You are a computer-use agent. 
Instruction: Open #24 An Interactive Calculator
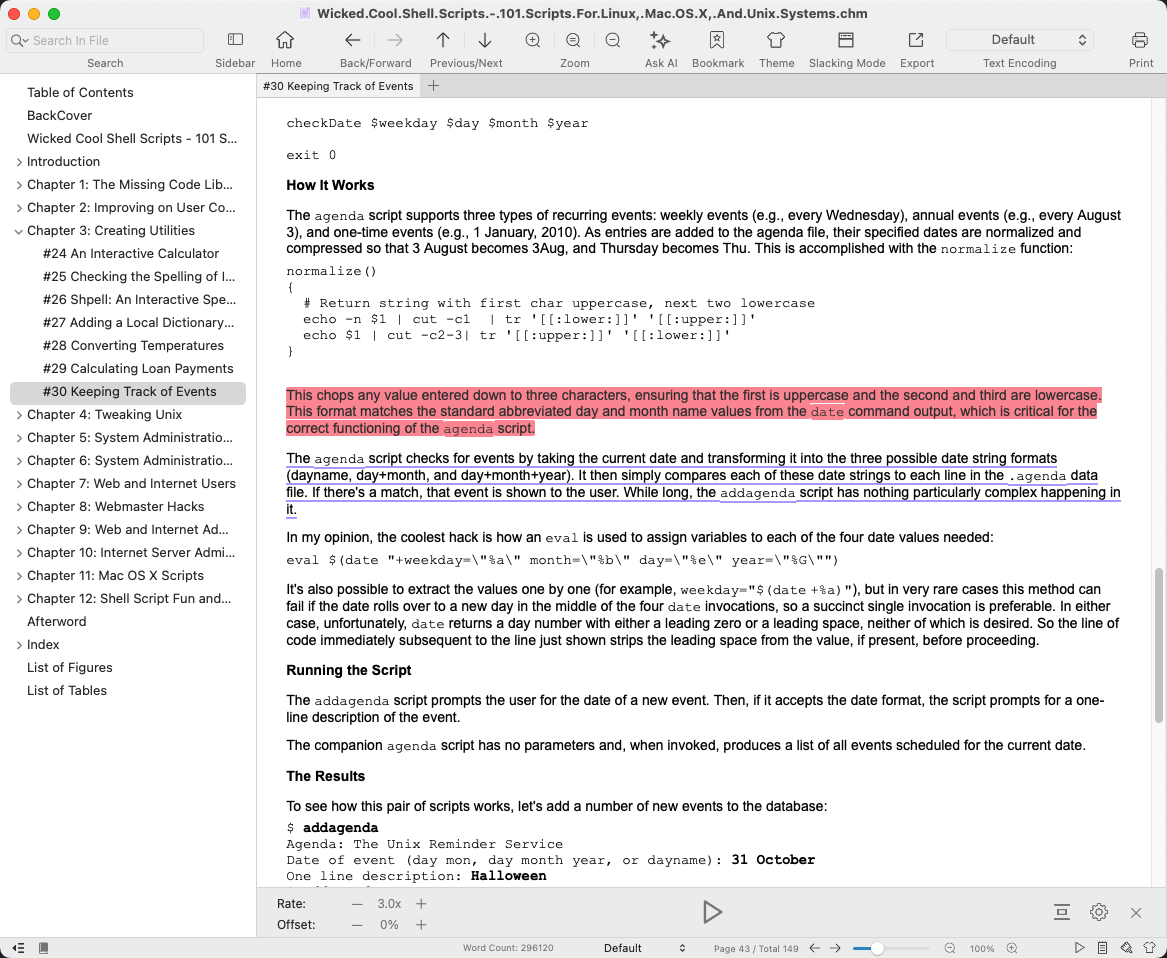pyautogui.click(x=131, y=254)
